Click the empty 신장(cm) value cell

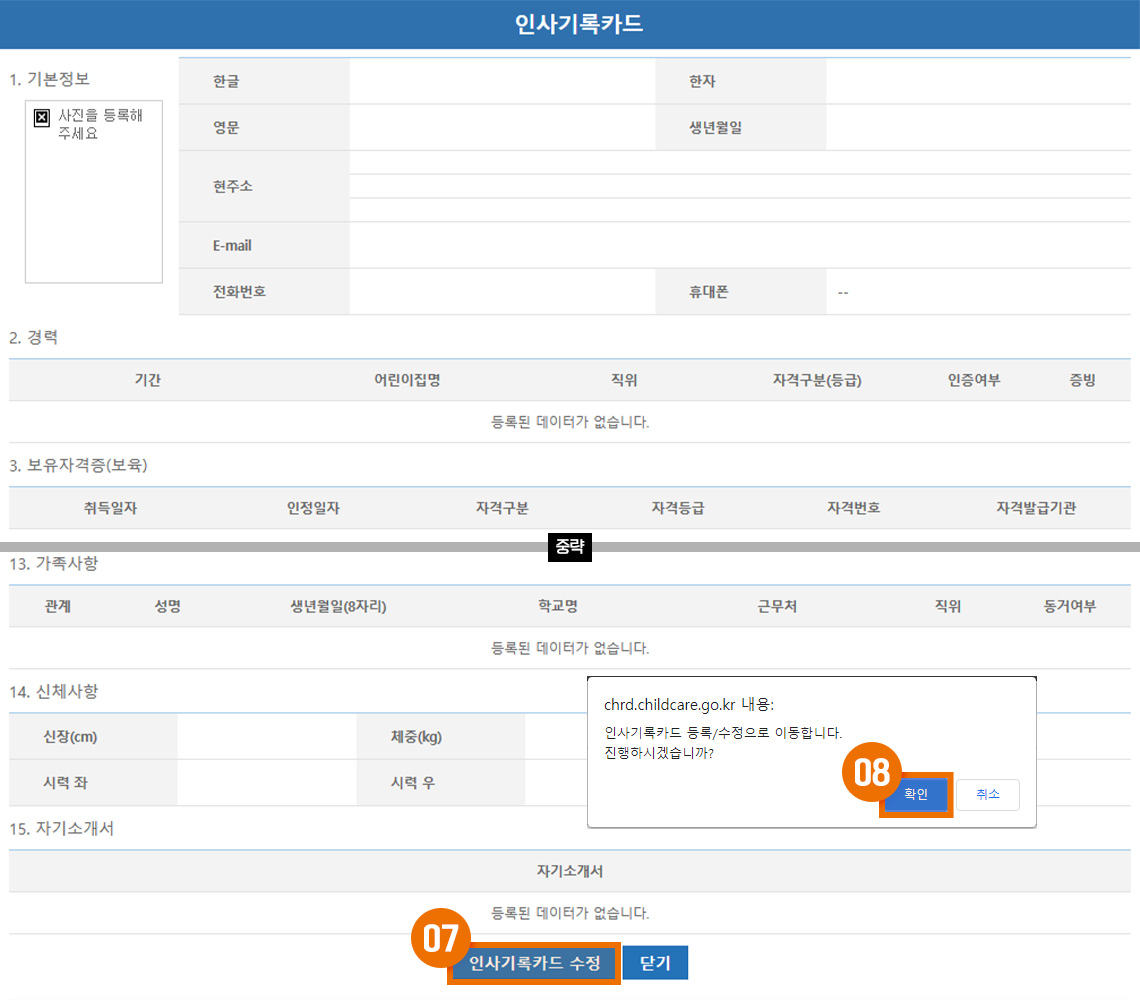click(266, 737)
